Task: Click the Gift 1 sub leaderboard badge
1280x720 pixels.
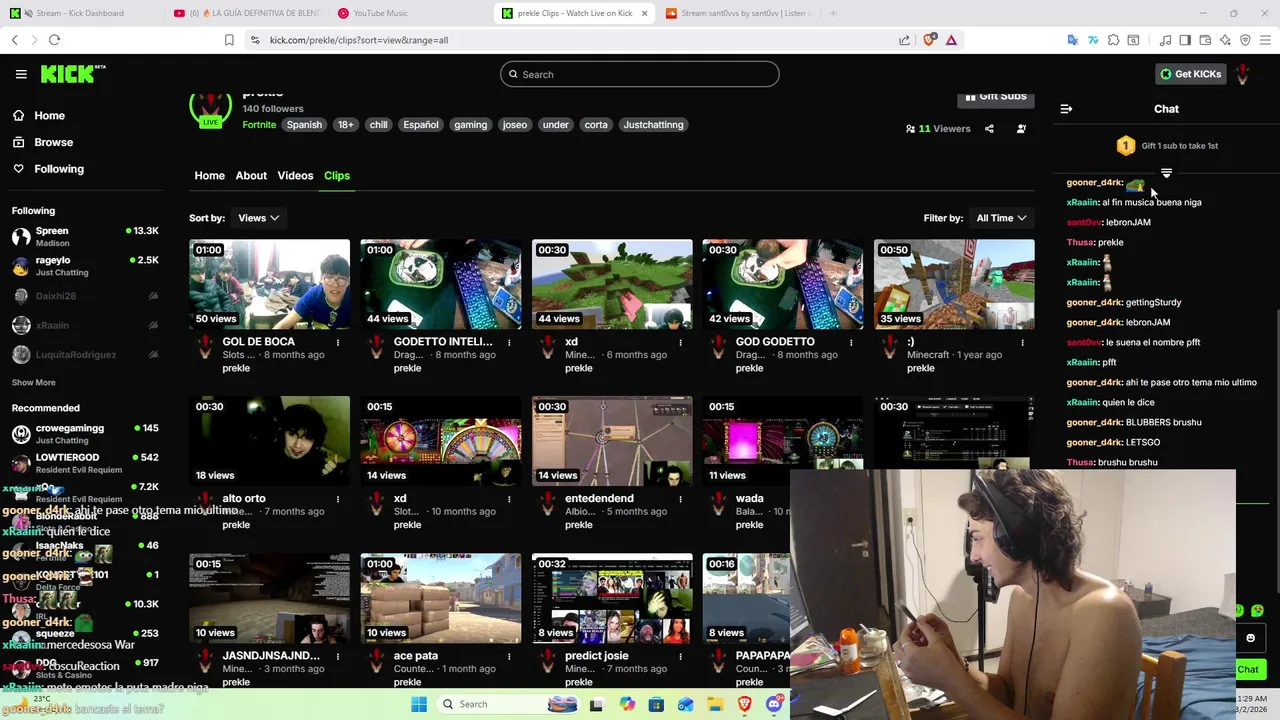Action: (x=1125, y=146)
